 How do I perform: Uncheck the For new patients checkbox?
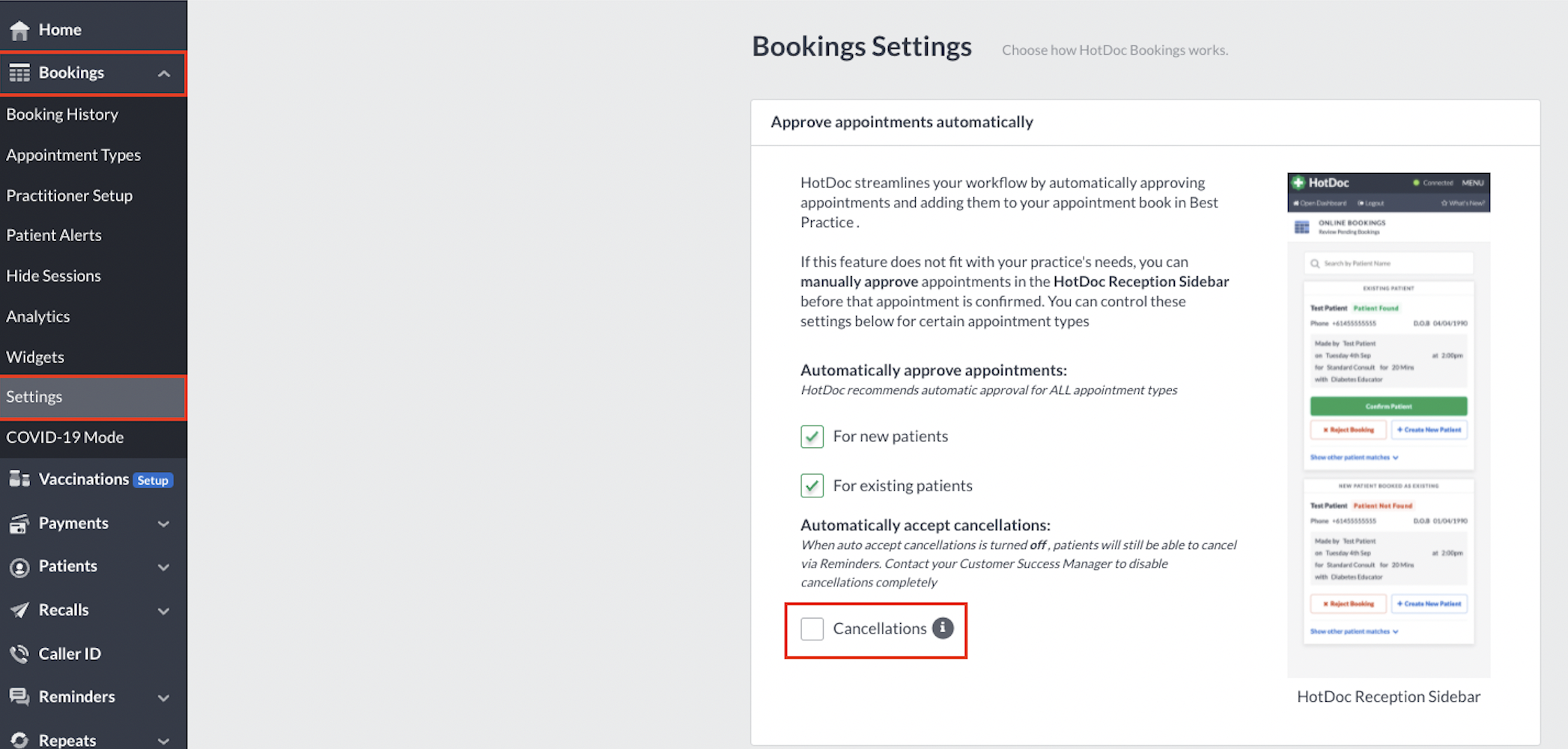(x=812, y=437)
